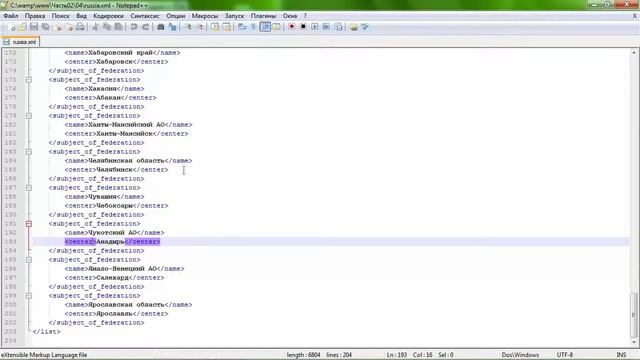Click the vertical scrollbar up arrow
640x360 pixels.
coord(634,52)
